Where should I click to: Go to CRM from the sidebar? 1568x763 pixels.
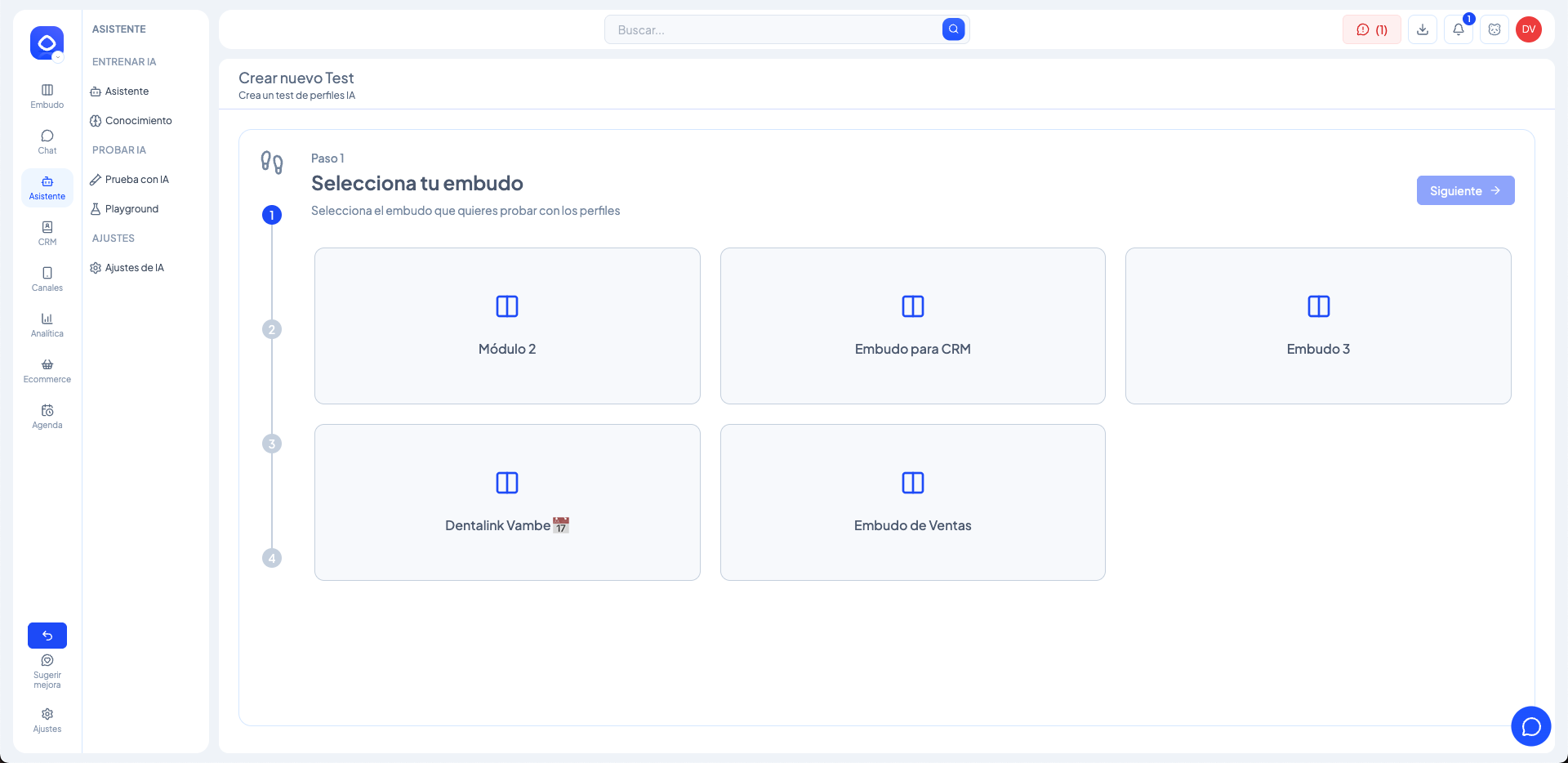[47, 233]
